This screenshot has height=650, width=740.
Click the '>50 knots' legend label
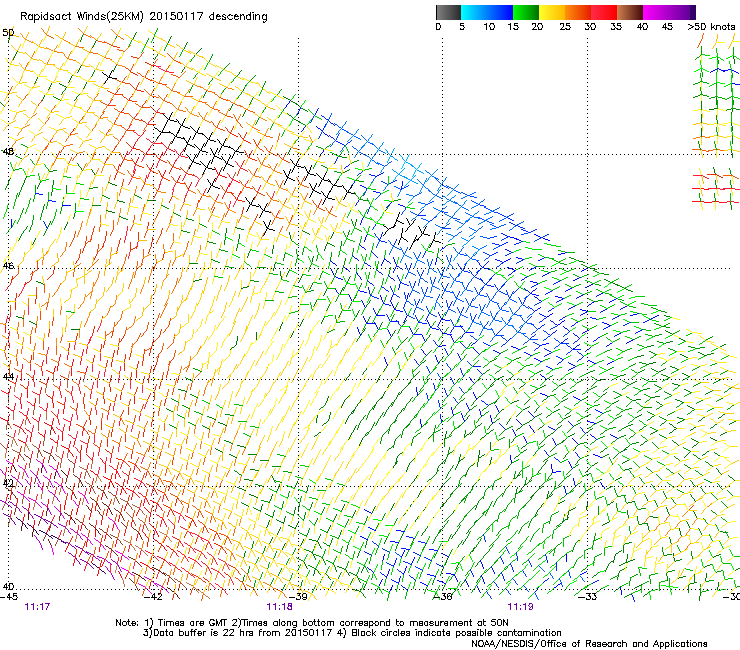coord(711,27)
